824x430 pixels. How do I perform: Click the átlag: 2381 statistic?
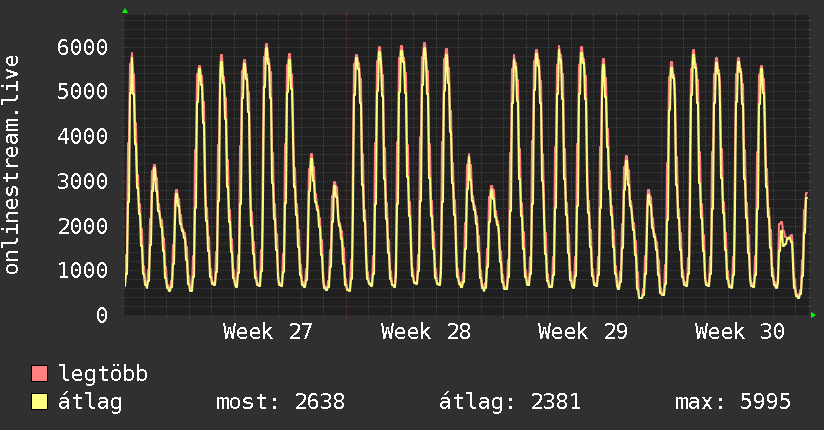pos(510,402)
